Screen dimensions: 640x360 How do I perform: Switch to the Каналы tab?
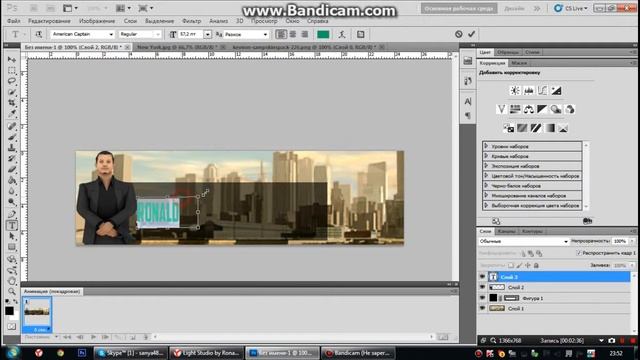tap(506, 231)
